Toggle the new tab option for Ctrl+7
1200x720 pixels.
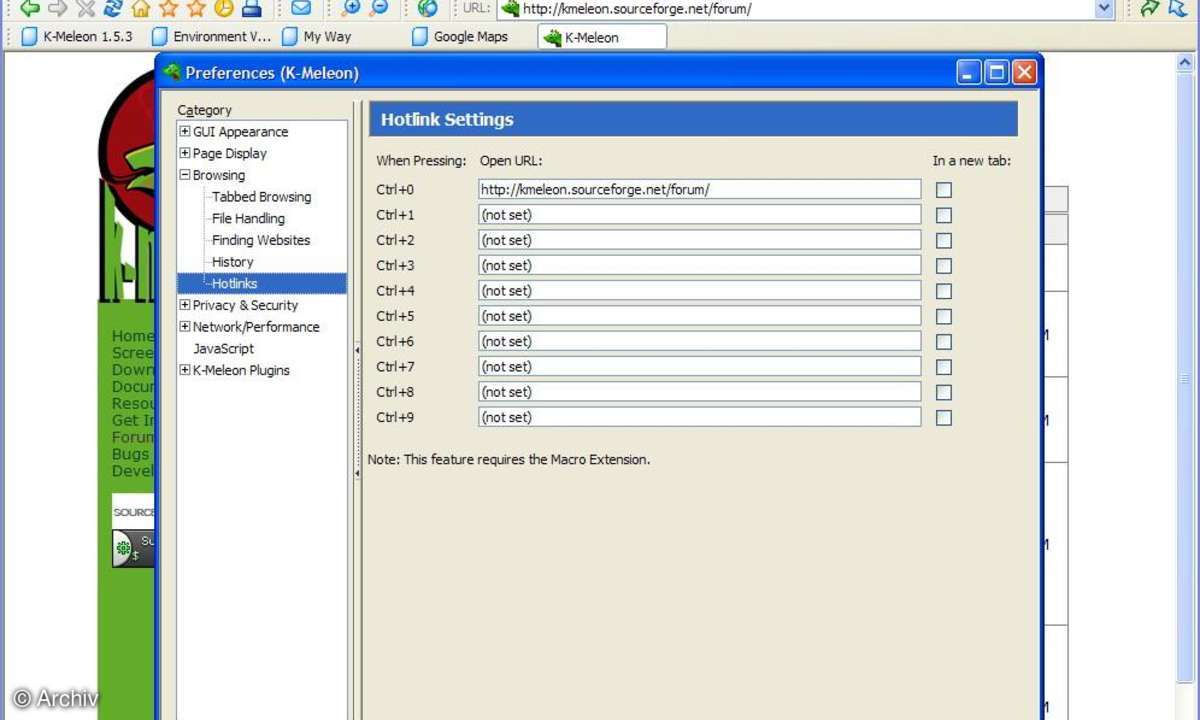click(943, 367)
